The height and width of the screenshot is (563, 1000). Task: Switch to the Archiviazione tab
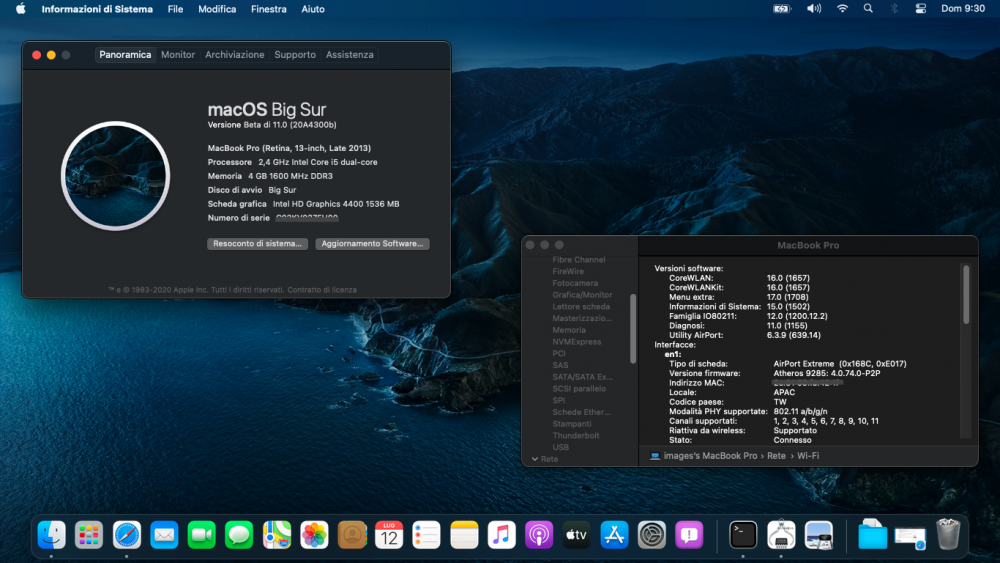point(235,55)
